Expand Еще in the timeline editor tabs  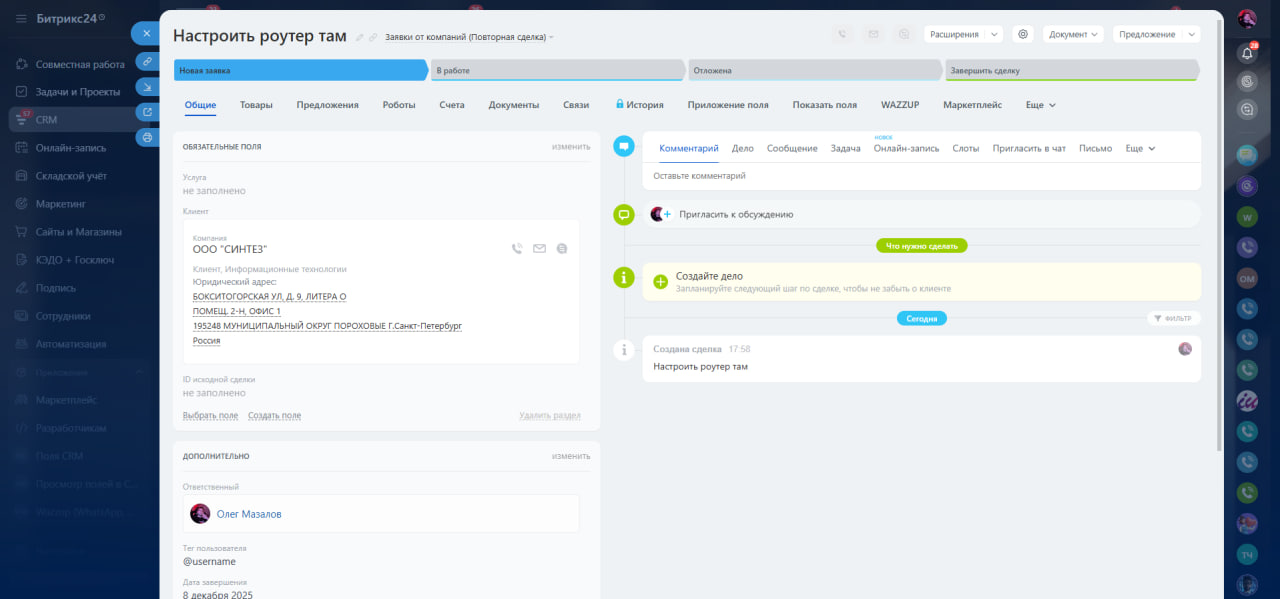point(1140,148)
